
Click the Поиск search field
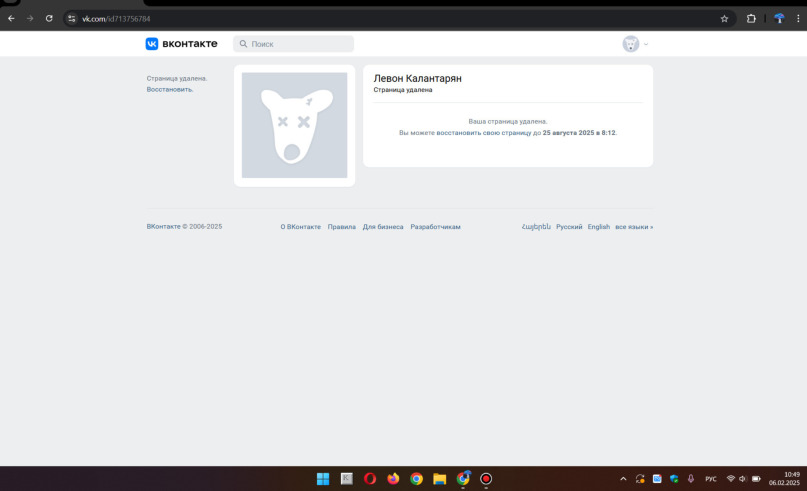click(x=293, y=44)
